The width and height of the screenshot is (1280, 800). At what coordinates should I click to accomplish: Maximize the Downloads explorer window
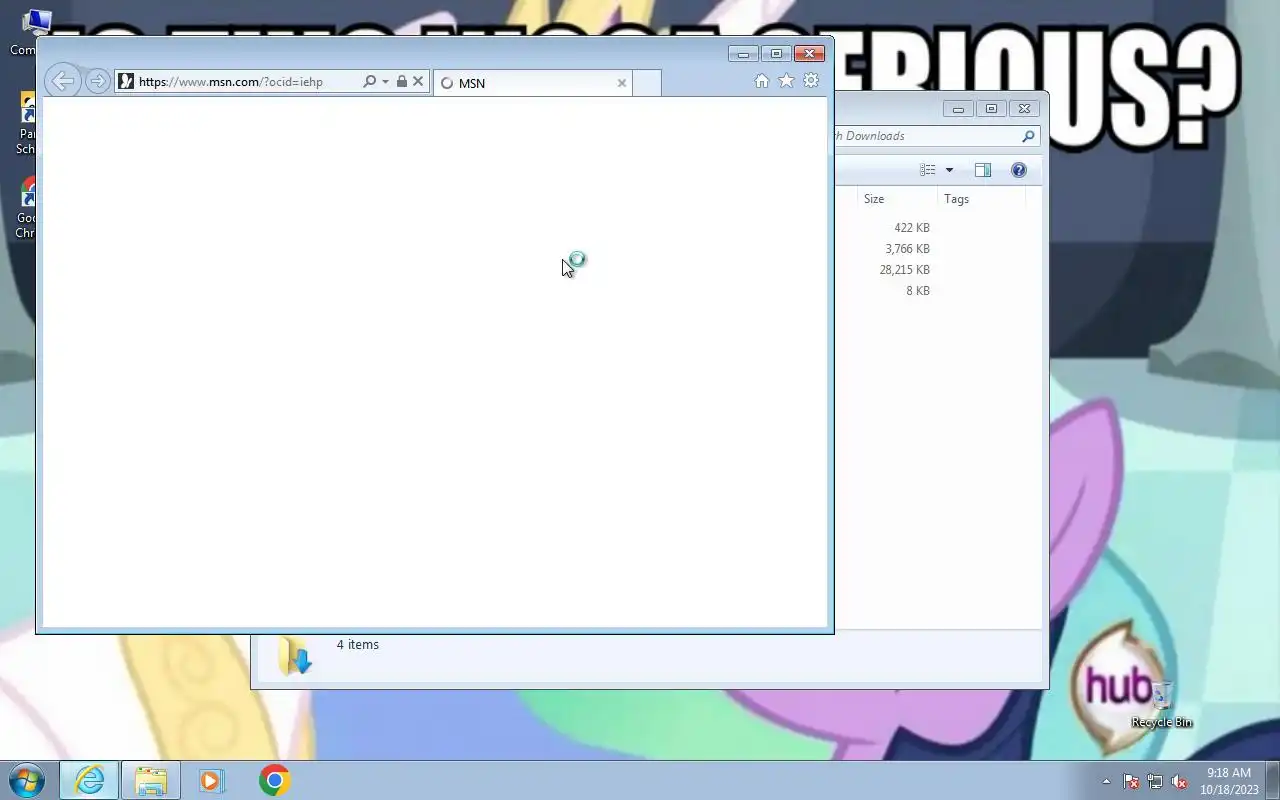pos(991,109)
